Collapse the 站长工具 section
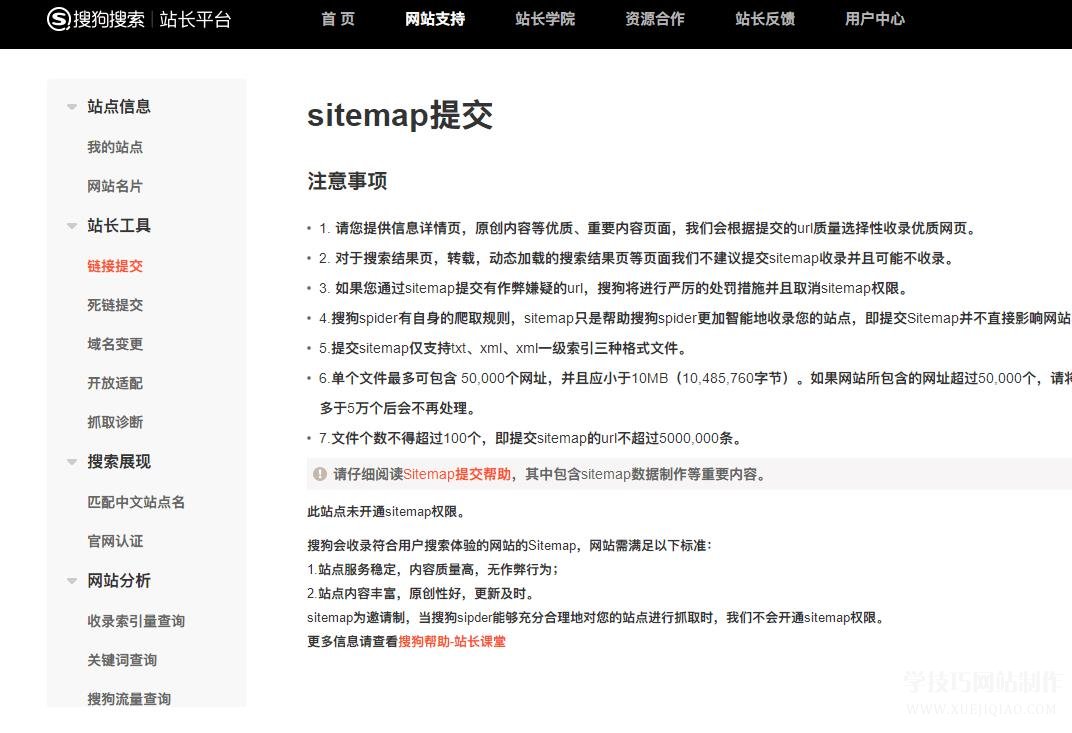This screenshot has width=1072, height=733. (71, 225)
